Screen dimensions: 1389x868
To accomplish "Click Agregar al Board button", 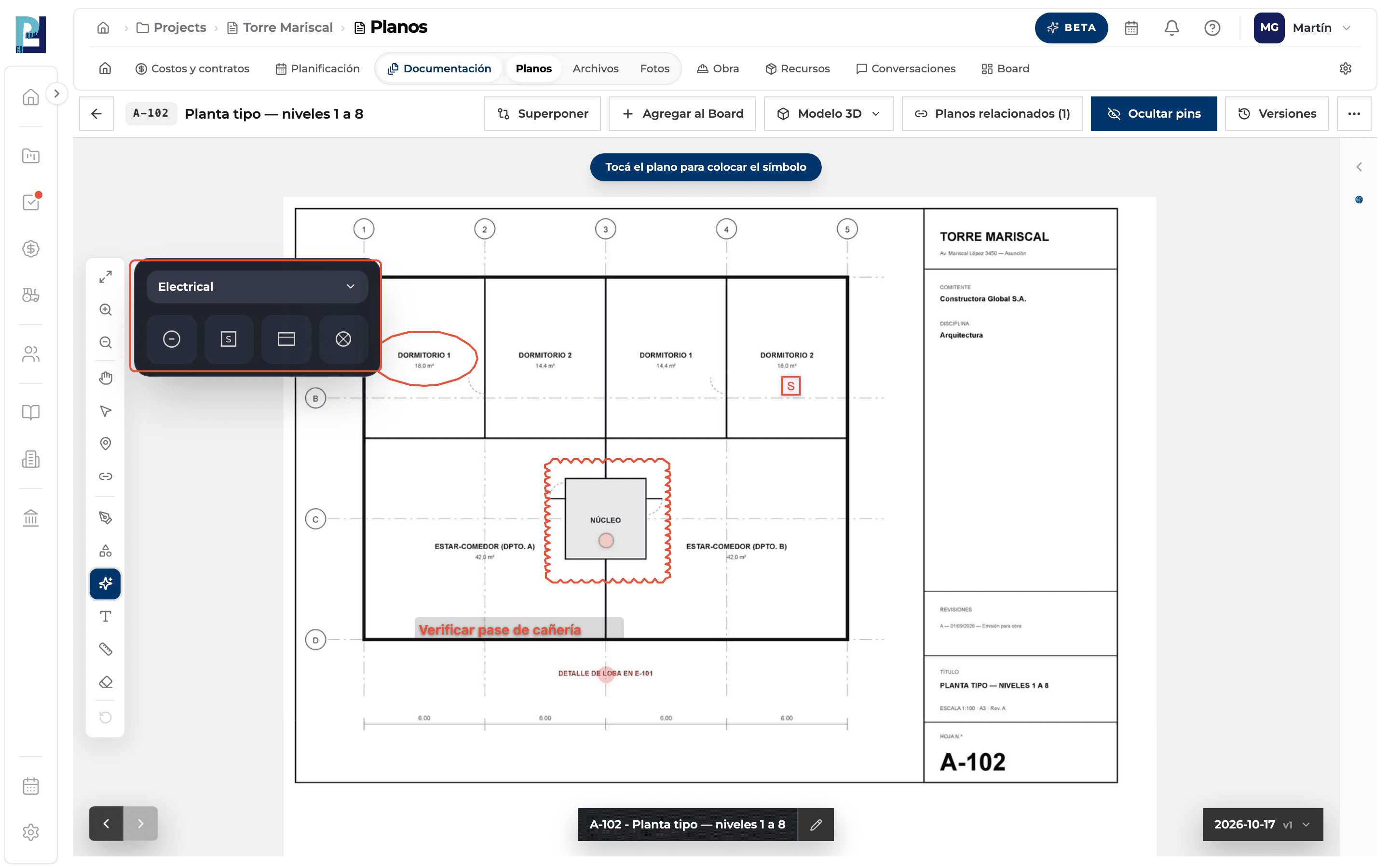I will pos(682,114).
